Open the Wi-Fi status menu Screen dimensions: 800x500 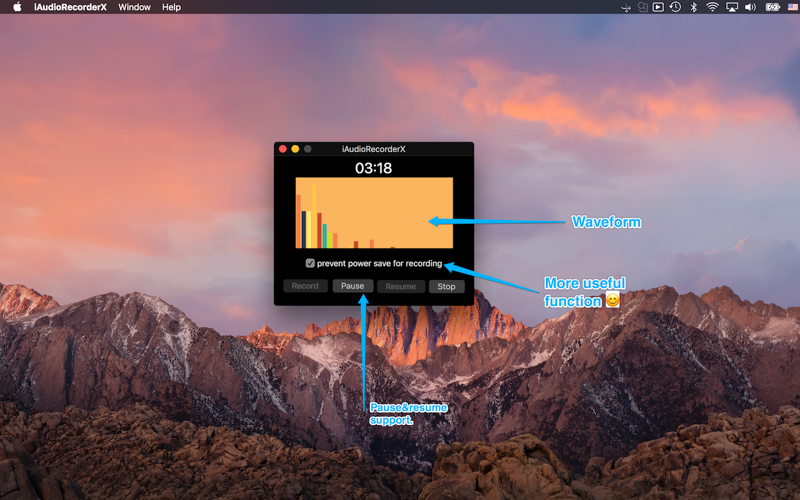[x=712, y=7]
